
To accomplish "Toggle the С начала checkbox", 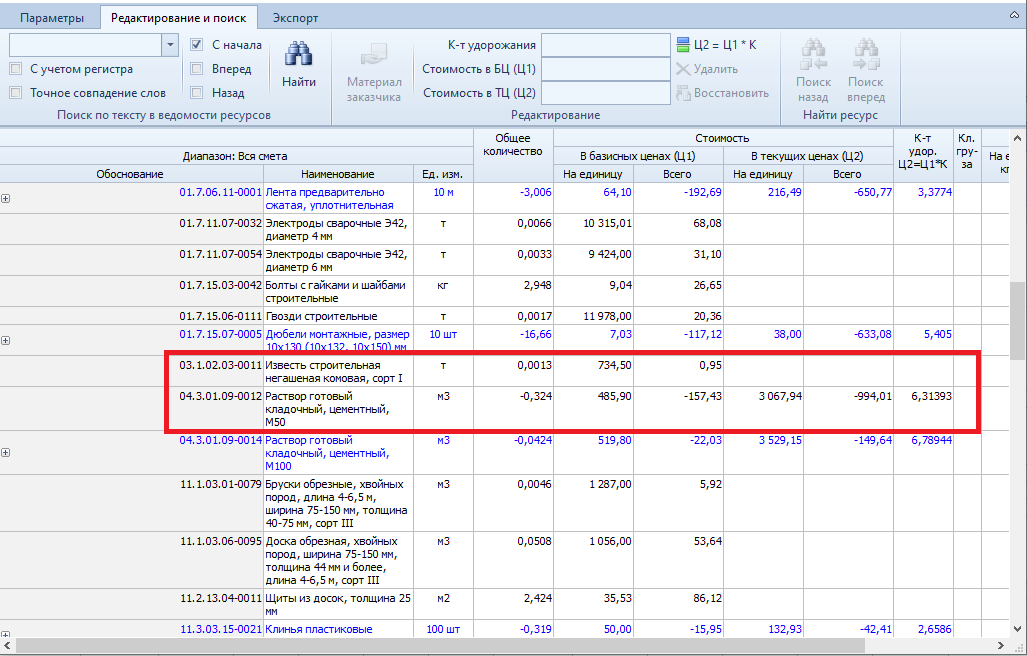I will coord(197,45).
